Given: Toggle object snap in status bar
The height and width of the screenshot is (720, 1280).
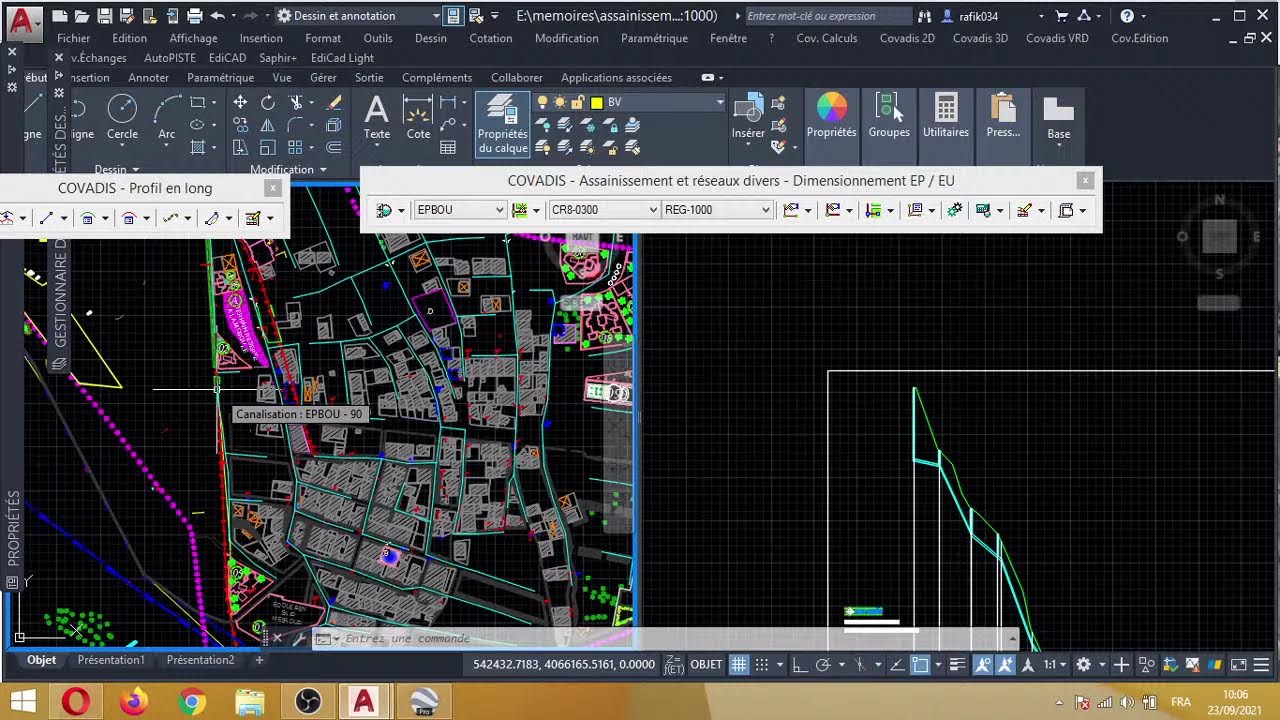Looking at the screenshot, I should (x=920, y=665).
